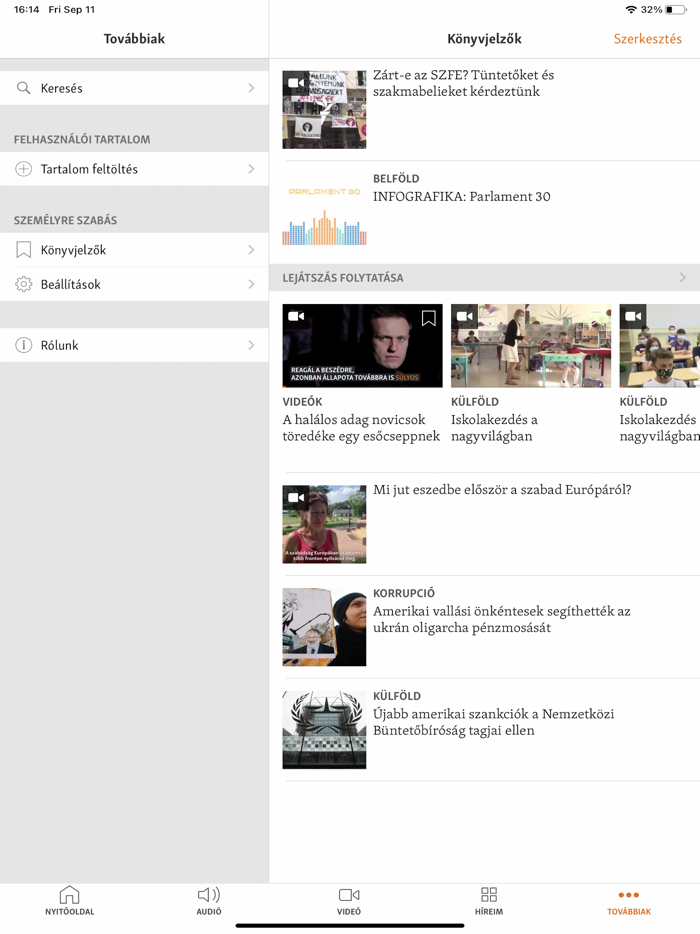
Task: Open the Rólunk about entry
Action: click(x=134, y=345)
